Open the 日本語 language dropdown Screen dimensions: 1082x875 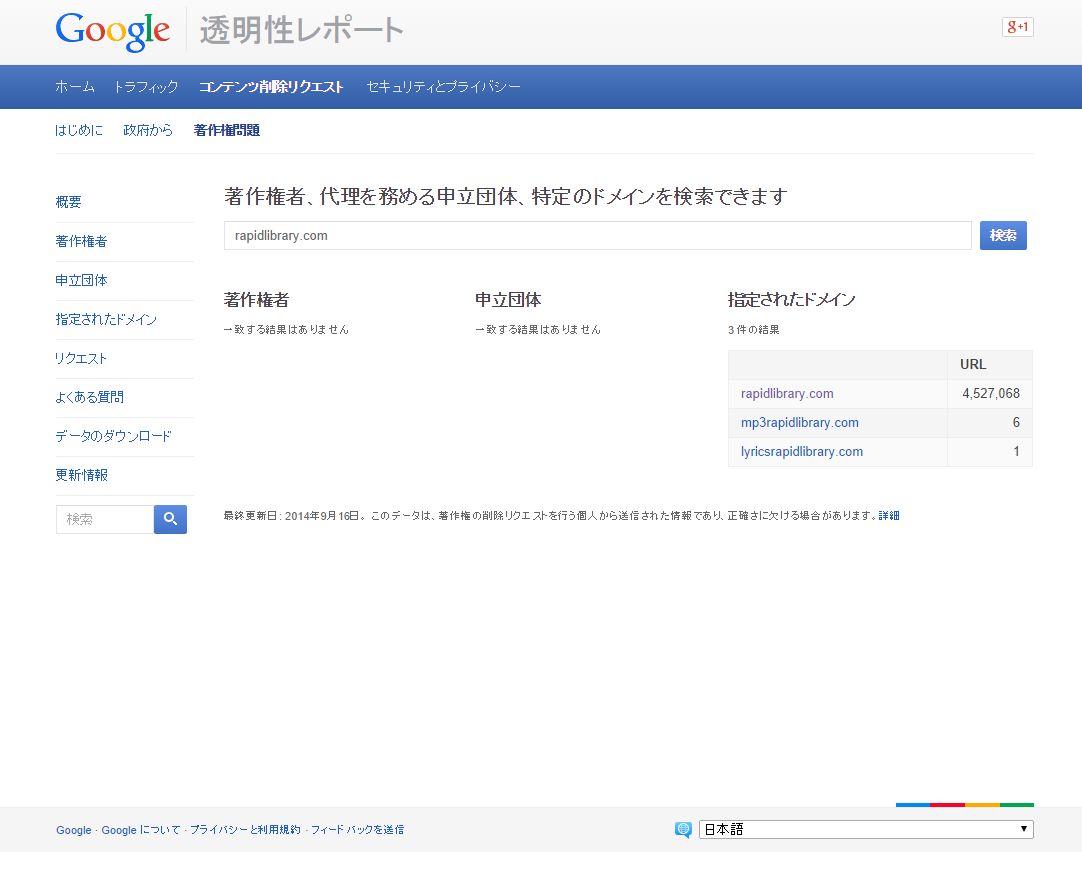pos(866,829)
